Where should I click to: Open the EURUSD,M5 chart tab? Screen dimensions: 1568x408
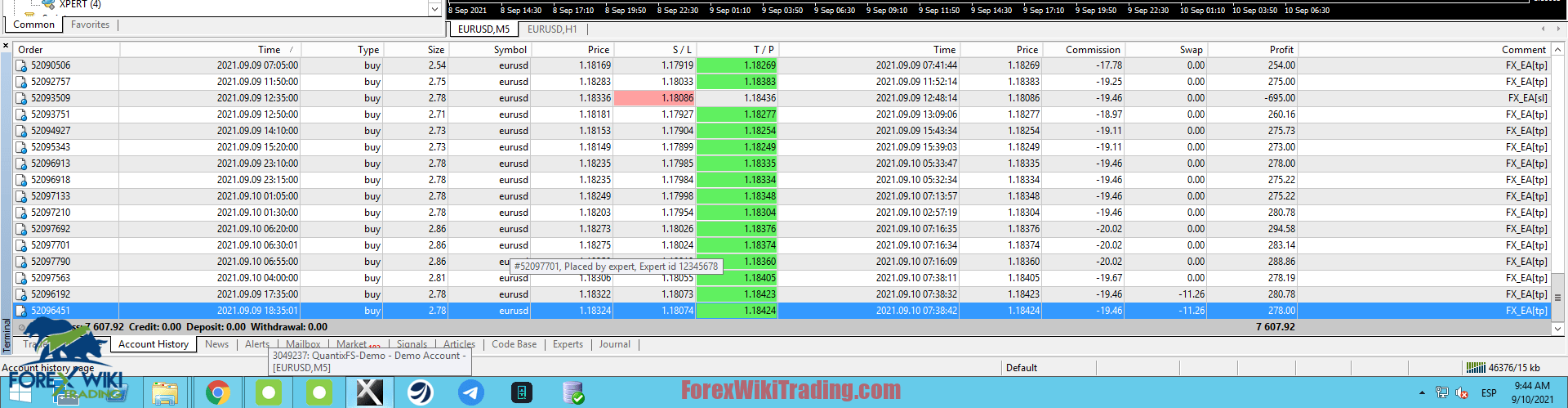pyautogui.click(x=483, y=29)
